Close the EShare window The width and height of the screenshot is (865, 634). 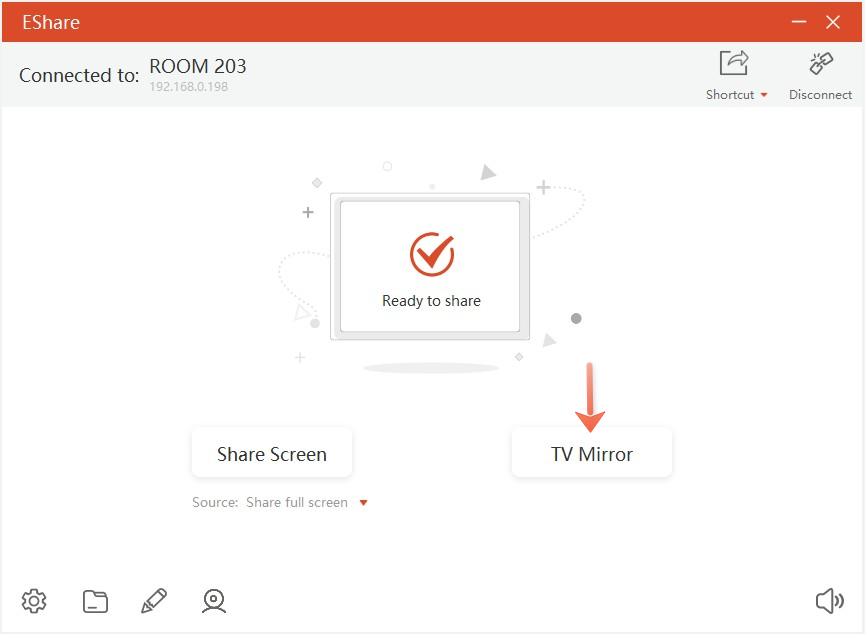pyautogui.click(x=833, y=22)
